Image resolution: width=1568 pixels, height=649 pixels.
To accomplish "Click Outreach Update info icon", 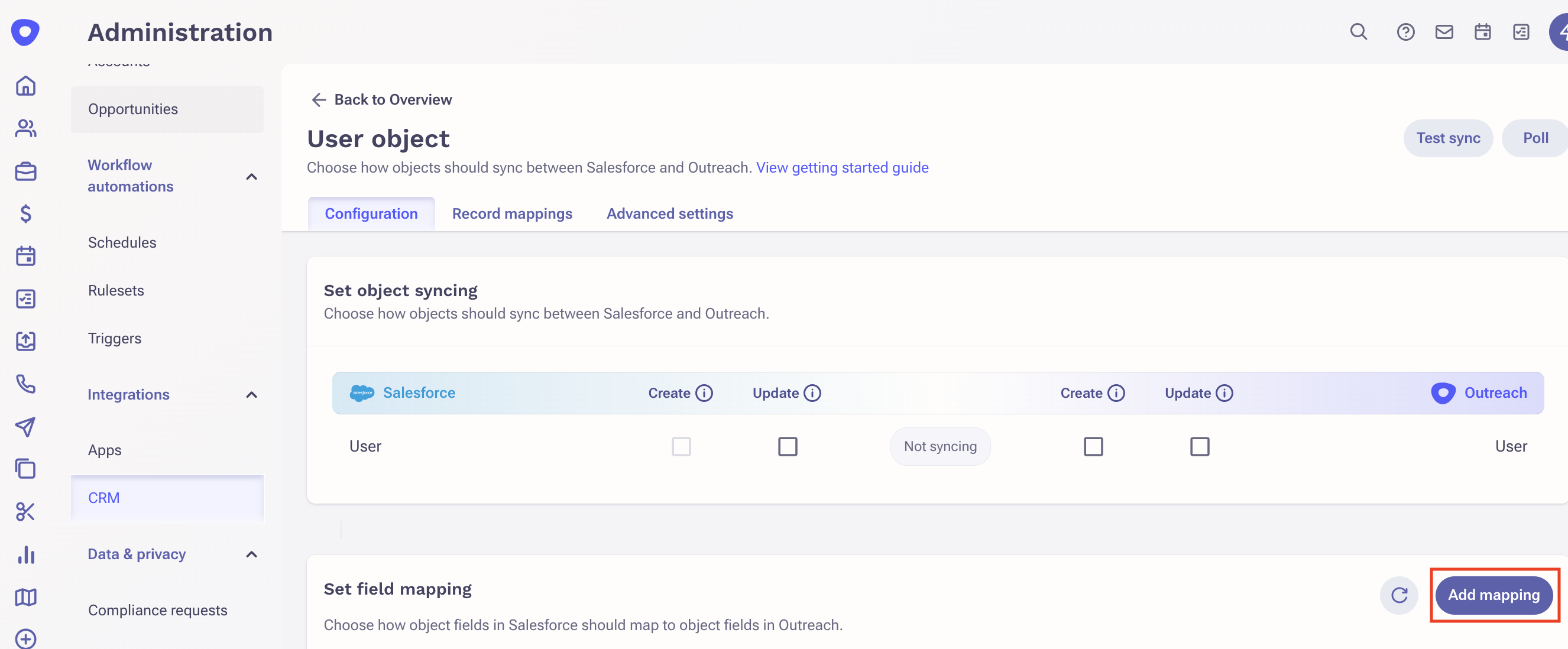I will point(1224,393).
